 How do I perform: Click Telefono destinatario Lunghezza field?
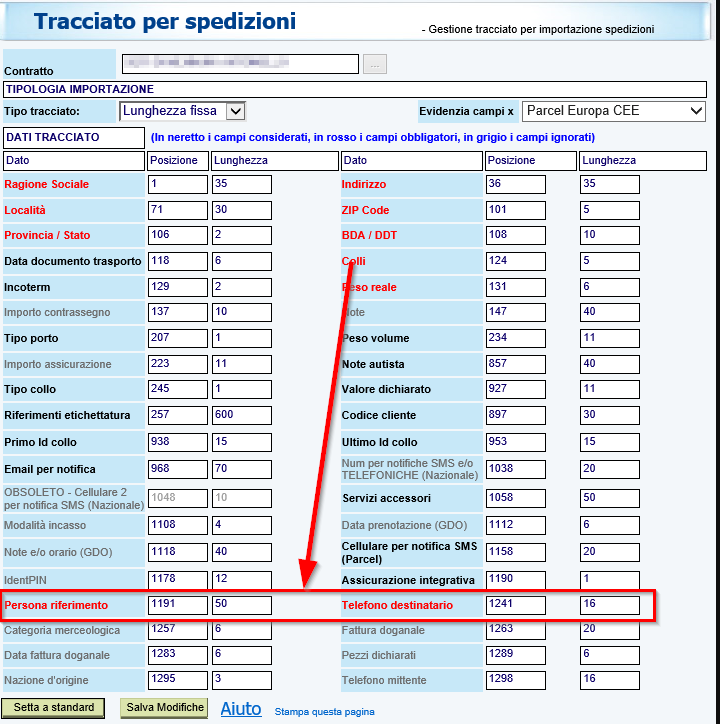[610, 605]
